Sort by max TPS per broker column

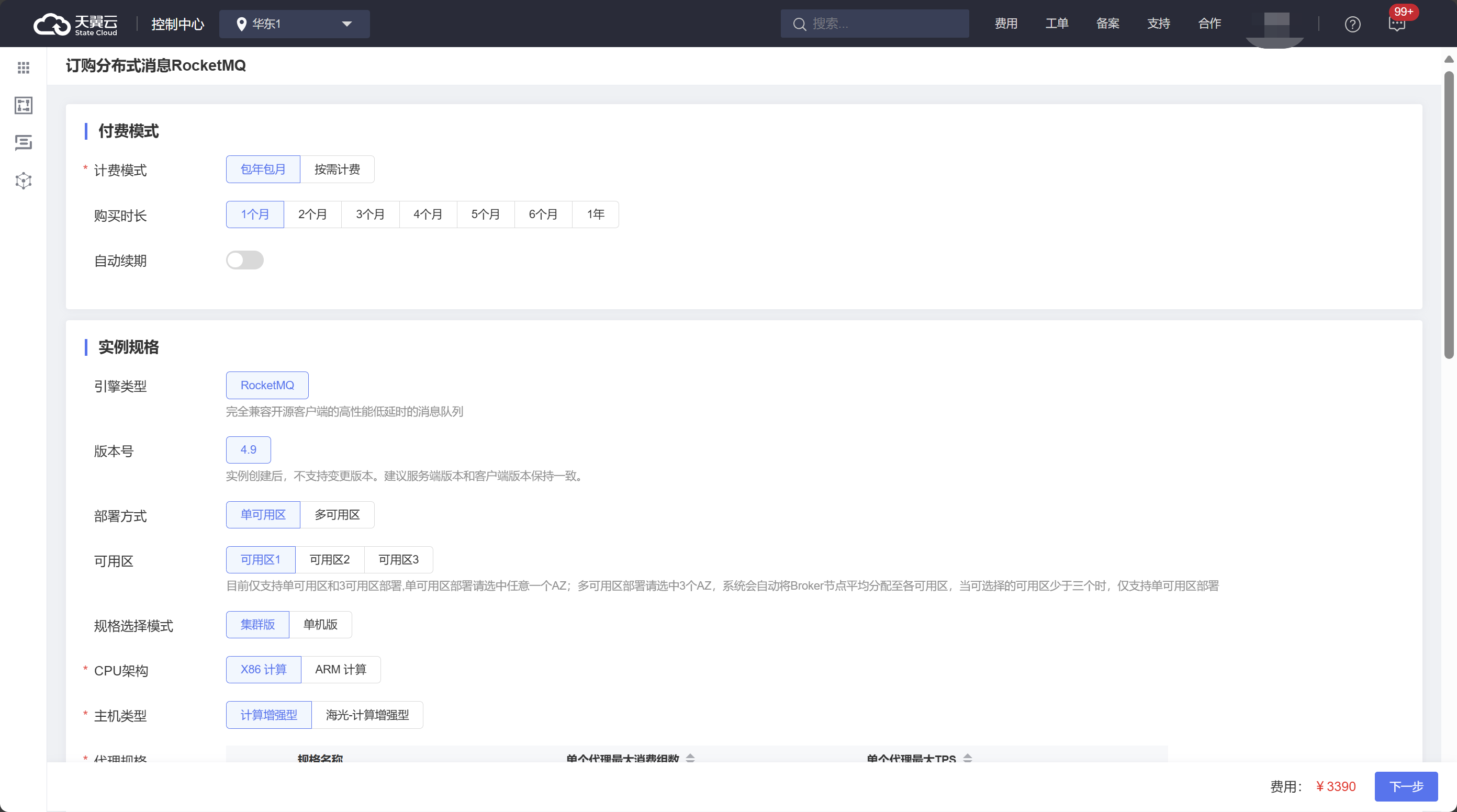click(x=968, y=758)
